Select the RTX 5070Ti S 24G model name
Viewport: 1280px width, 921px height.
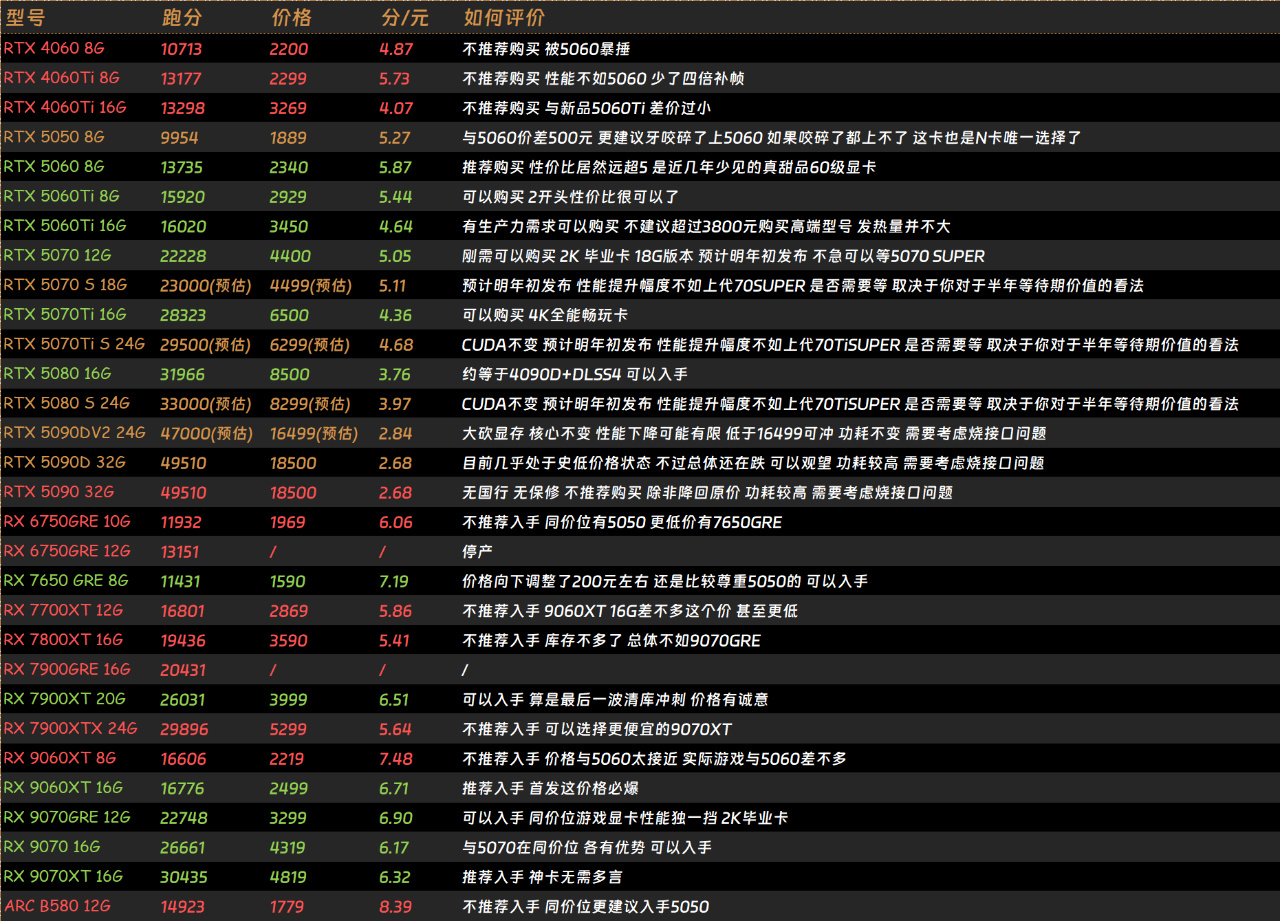click(74, 345)
